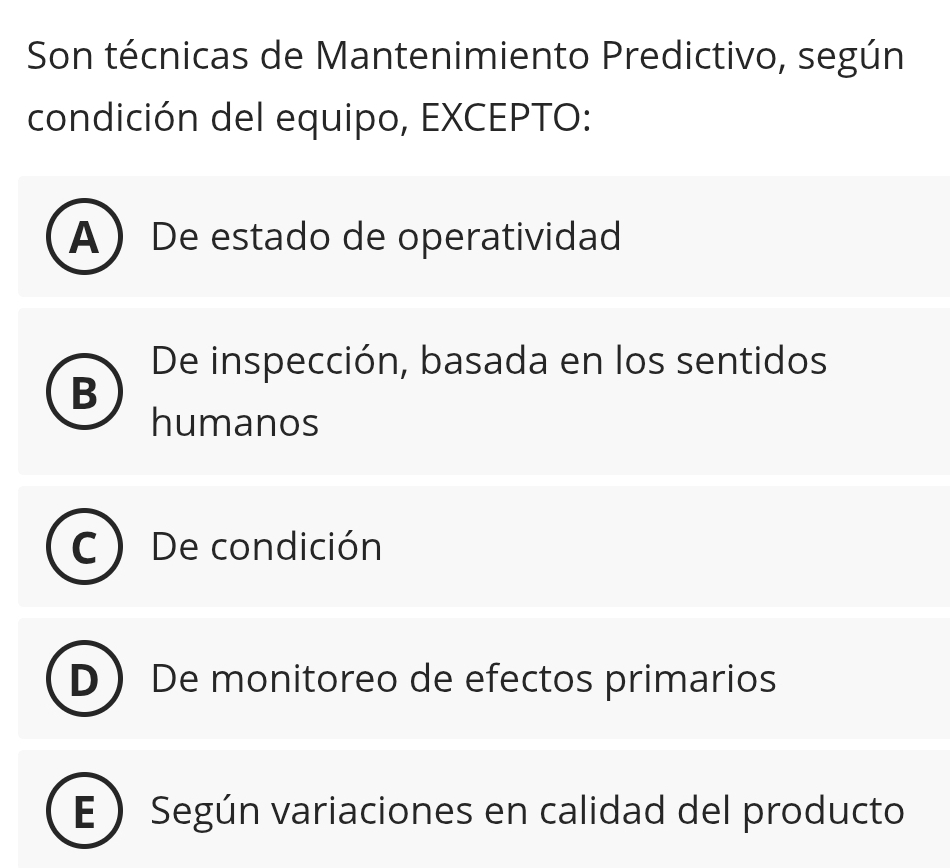Click 'De monitoreo de efectos primarios' text
The image size is (950, 868).
pyautogui.click(x=463, y=679)
